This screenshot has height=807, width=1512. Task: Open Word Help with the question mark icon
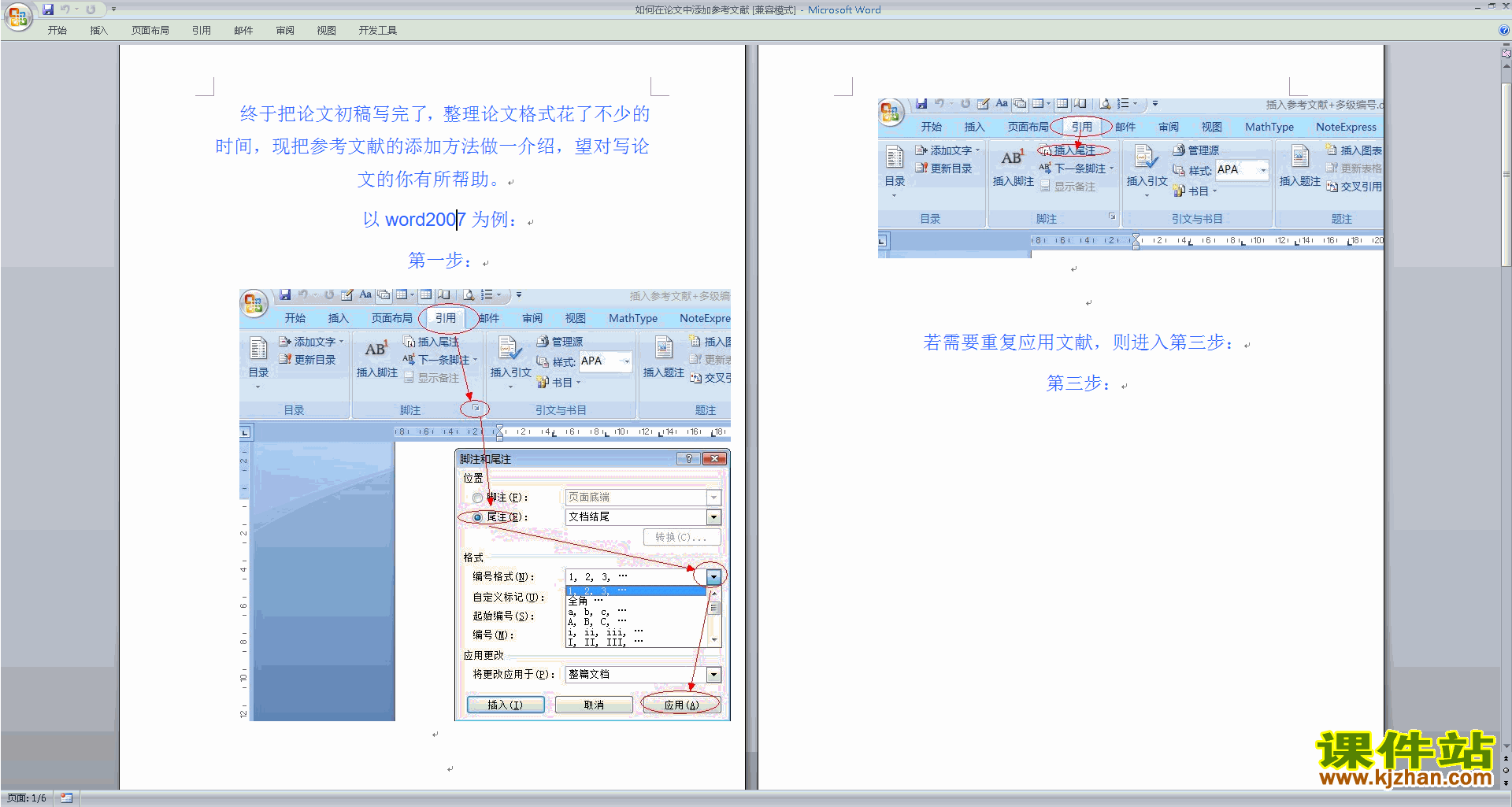(1504, 30)
